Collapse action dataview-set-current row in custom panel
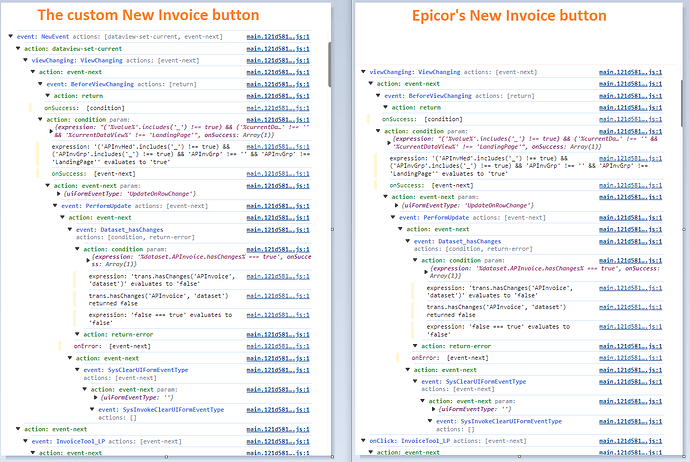This screenshot has height=462, width=690. [18, 48]
